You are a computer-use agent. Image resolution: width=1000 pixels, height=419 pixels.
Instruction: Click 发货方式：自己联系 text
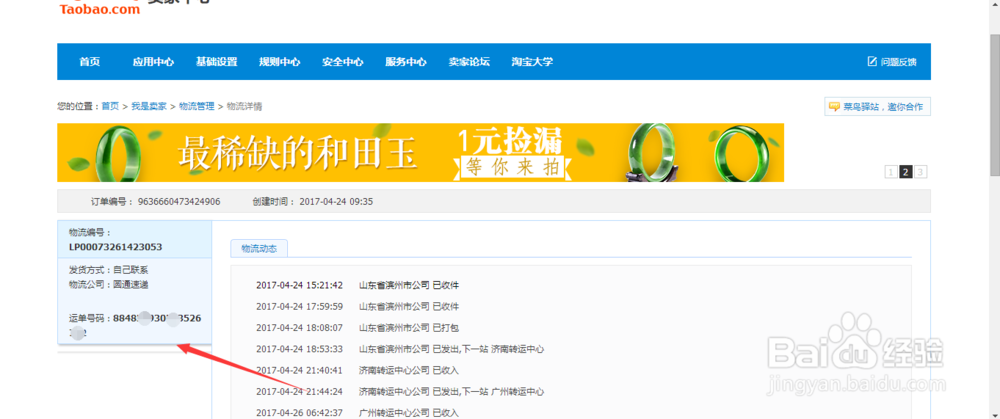coord(108,270)
